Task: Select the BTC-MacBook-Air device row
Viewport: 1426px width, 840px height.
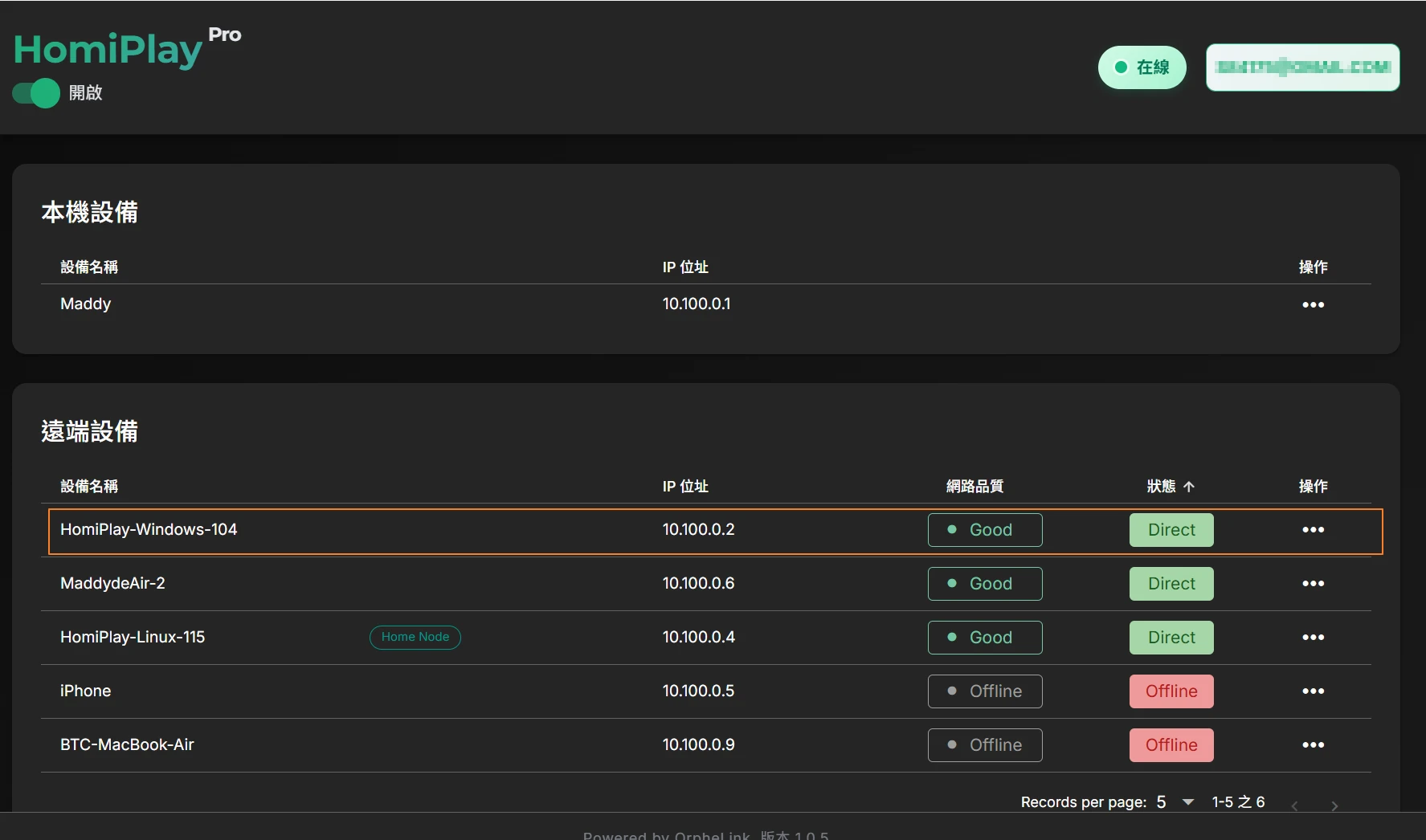Action: point(127,745)
